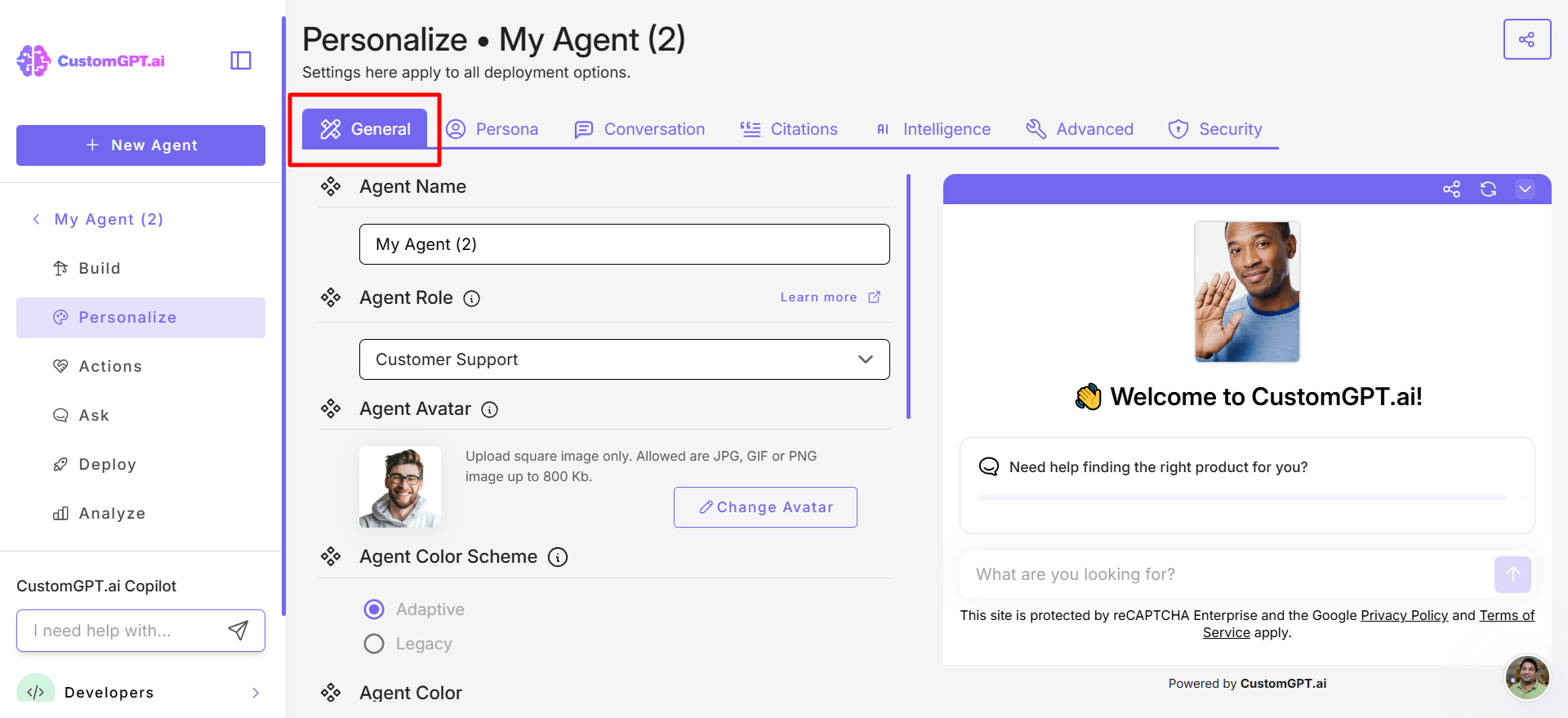Open the Learn more link
This screenshot has width=1568, height=718.
pos(818,297)
